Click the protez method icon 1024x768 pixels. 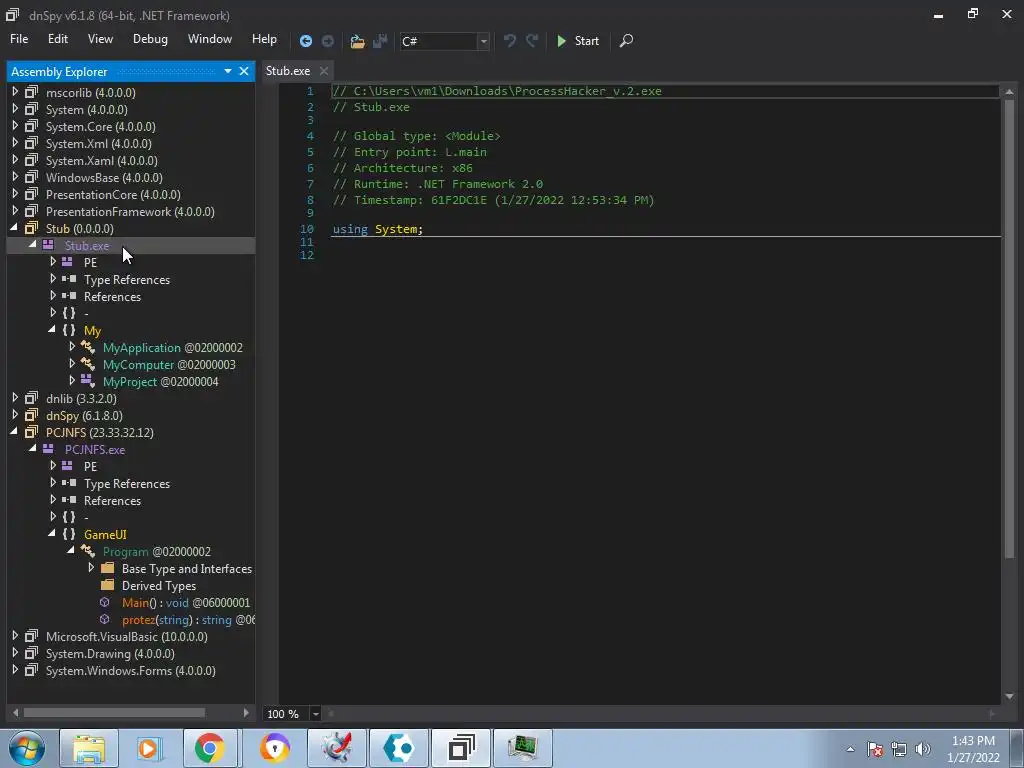point(104,619)
